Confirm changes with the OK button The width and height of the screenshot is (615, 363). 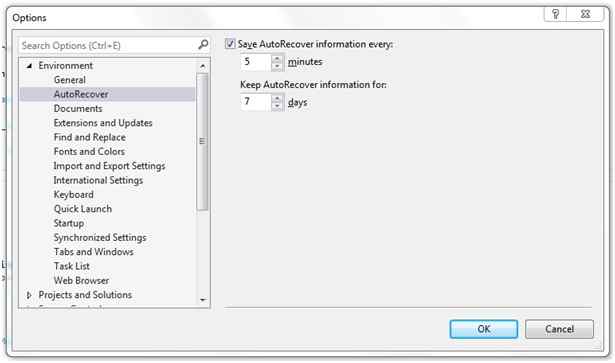pyautogui.click(x=484, y=329)
